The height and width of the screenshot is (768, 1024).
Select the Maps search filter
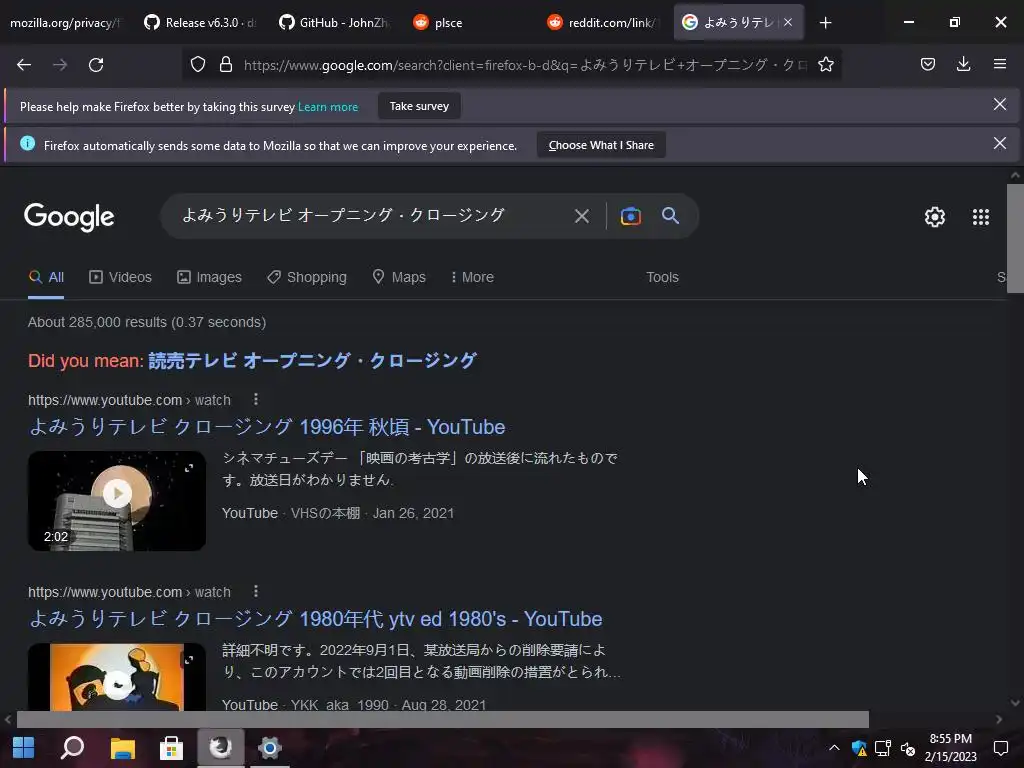point(398,278)
